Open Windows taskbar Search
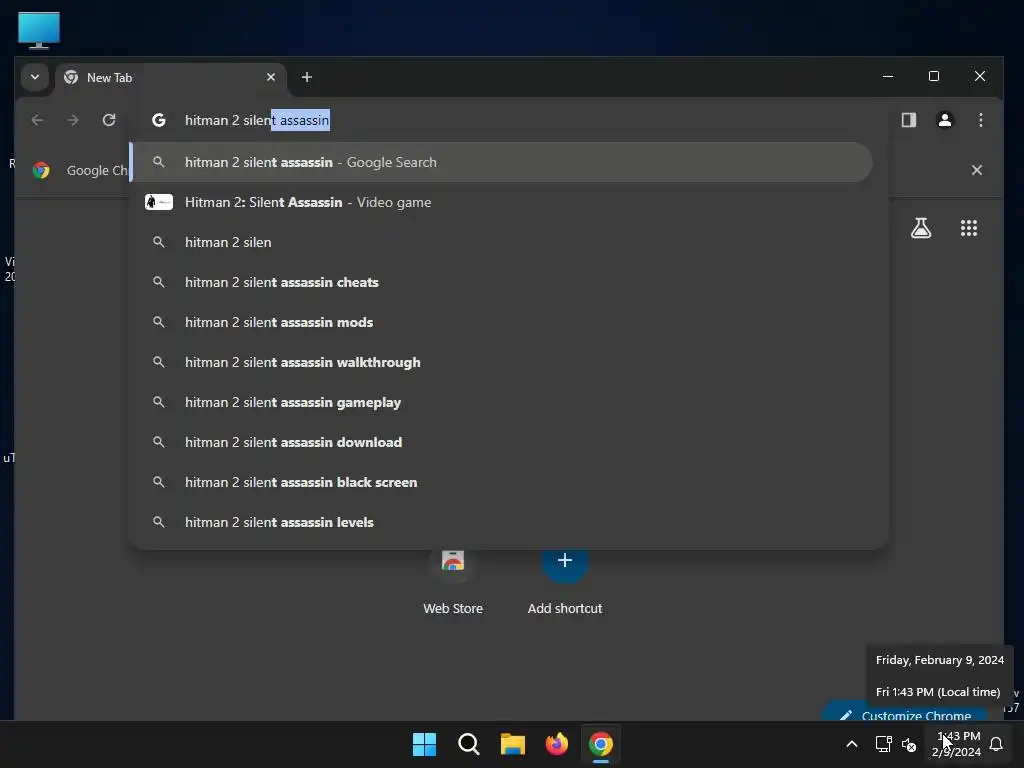Image resolution: width=1024 pixels, height=768 pixels. [469, 744]
